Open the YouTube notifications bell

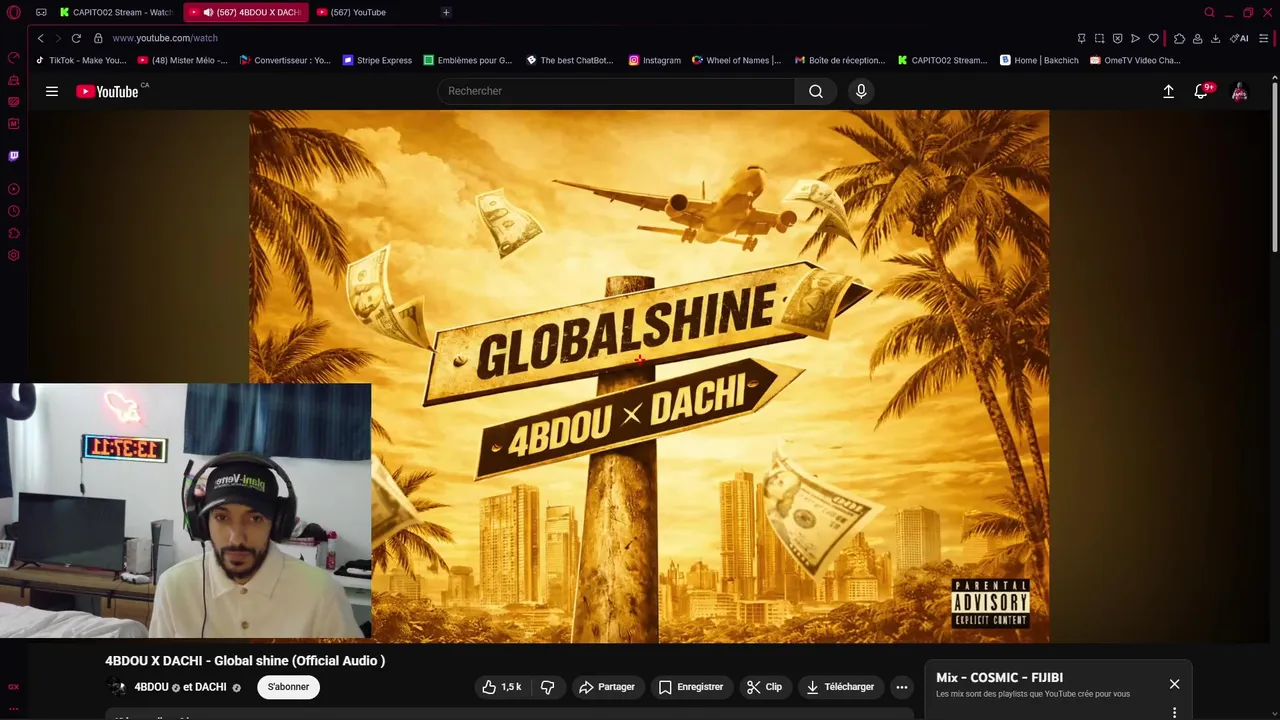coord(1202,91)
